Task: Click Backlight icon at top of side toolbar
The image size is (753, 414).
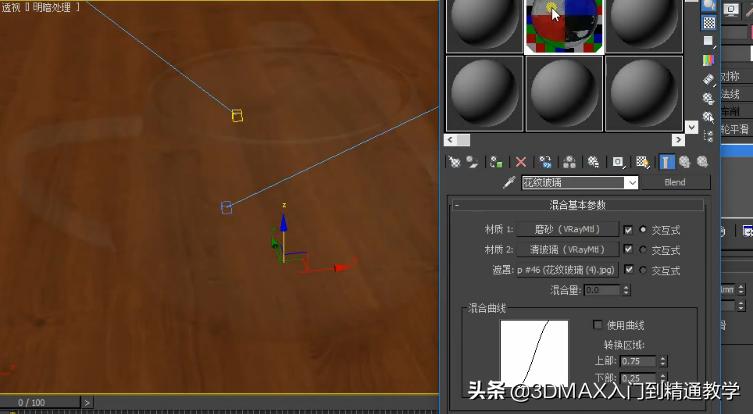Action: pos(709,5)
